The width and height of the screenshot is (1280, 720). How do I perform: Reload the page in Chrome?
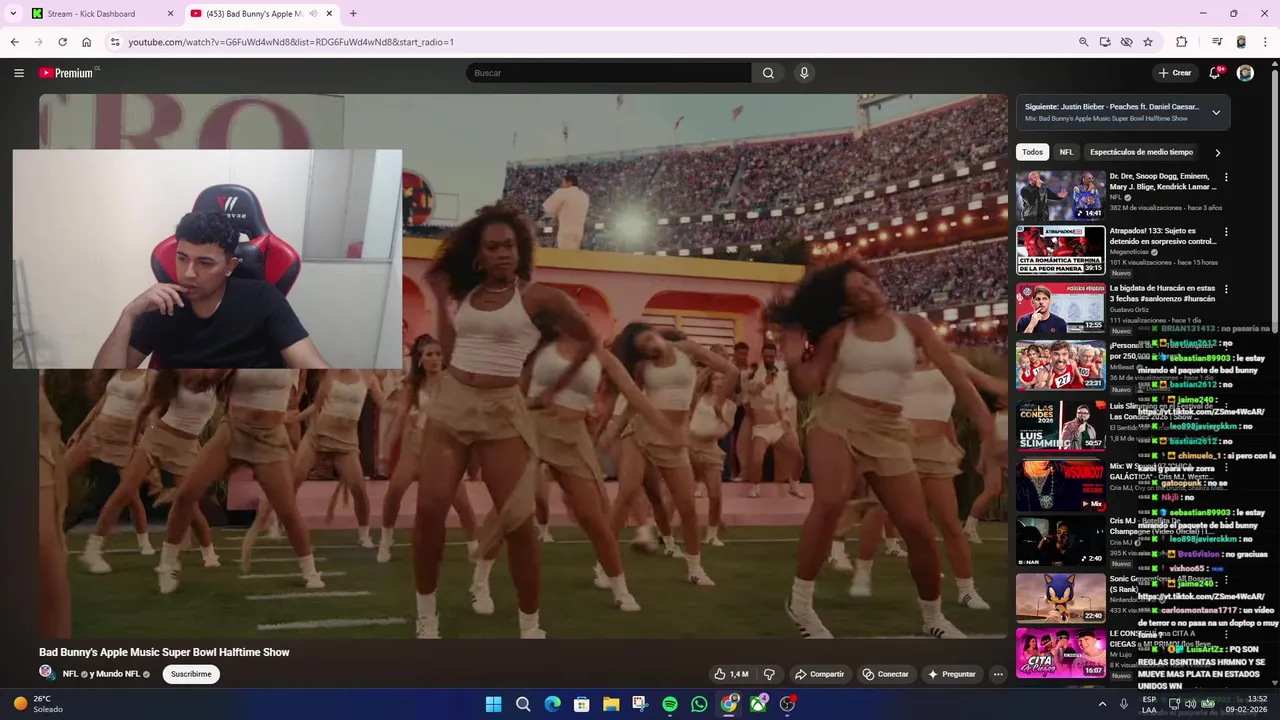62,42
